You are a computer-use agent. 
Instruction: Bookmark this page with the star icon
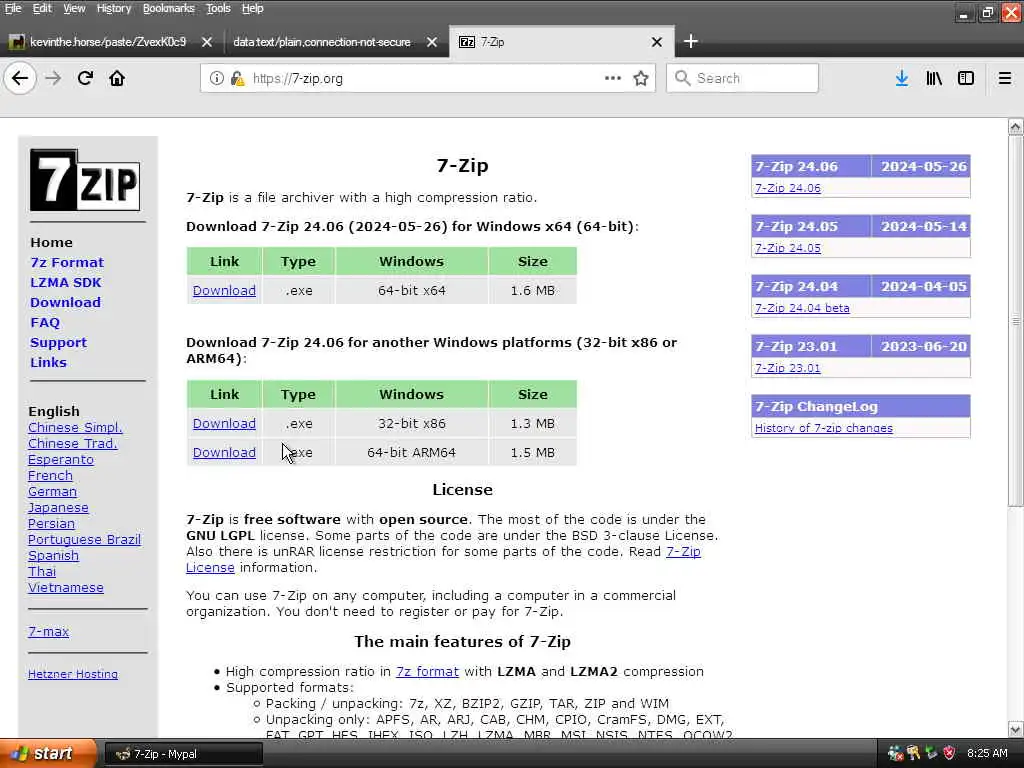point(641,78)
